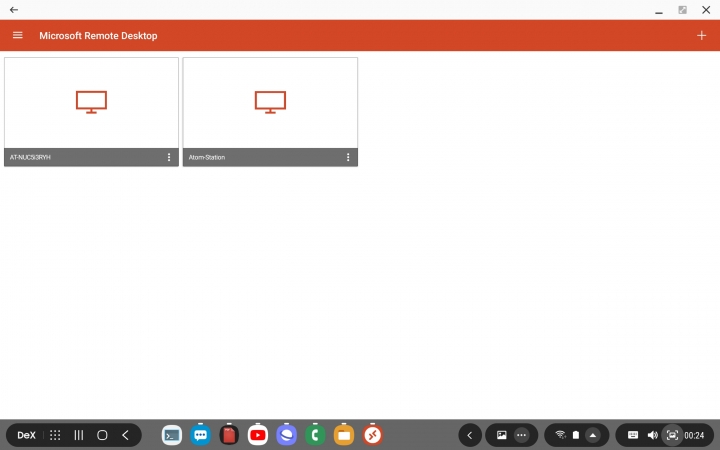
Task: Expand quick settings with up arrow
Action: [x=593, y=435]
